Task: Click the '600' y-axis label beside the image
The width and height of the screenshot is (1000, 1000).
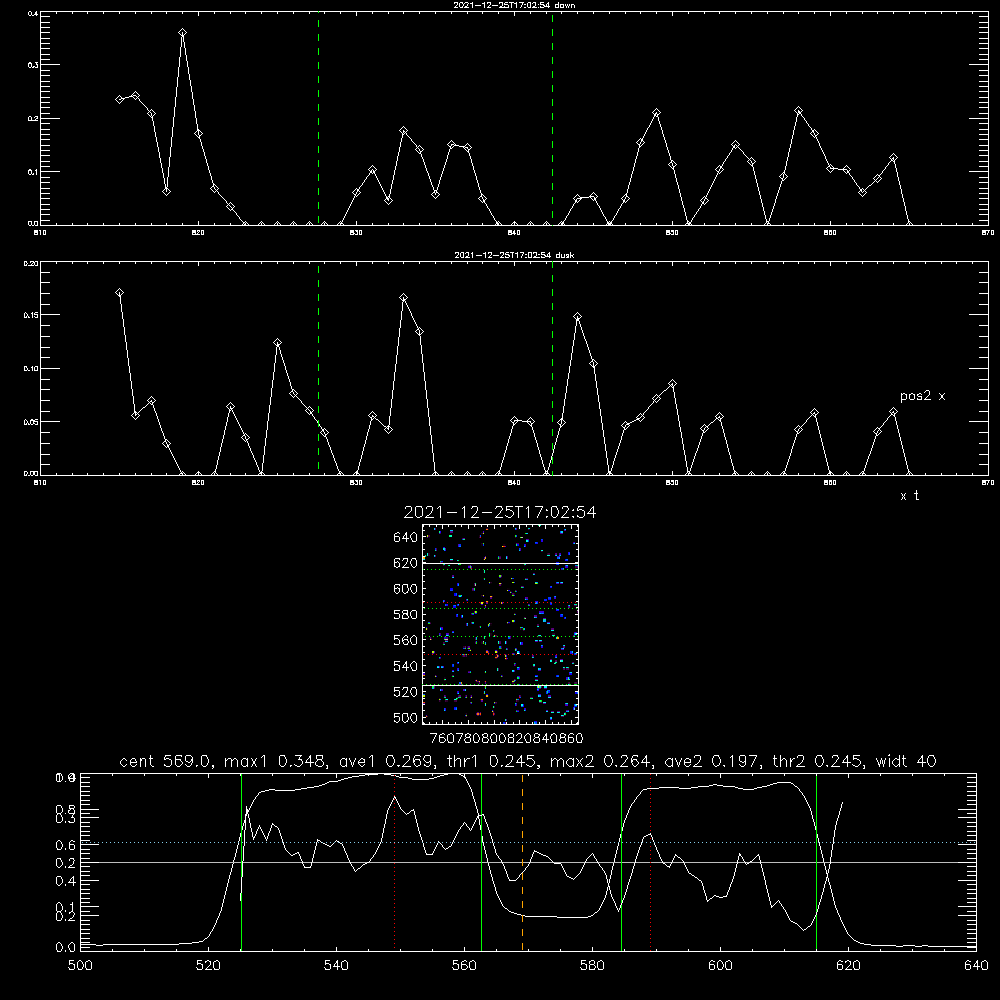Action: pyautogui.click(x=406, y=589)
